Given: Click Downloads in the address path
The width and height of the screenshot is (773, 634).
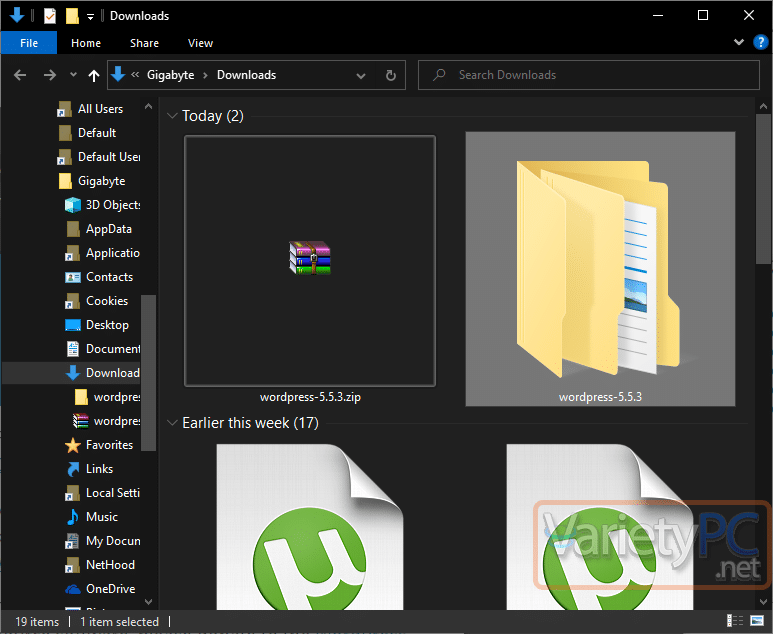Looking at the screenshot, I should tap(246, 75).
